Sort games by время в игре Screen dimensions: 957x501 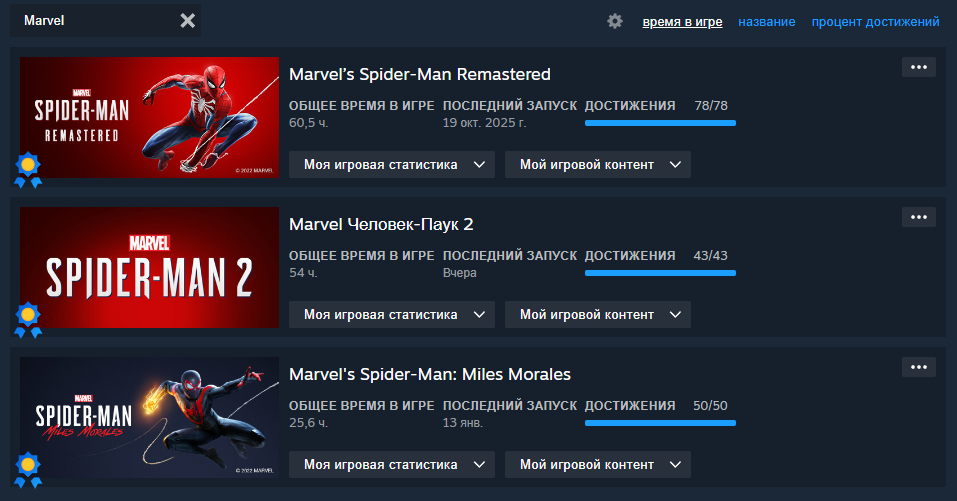tap(682, 22)
